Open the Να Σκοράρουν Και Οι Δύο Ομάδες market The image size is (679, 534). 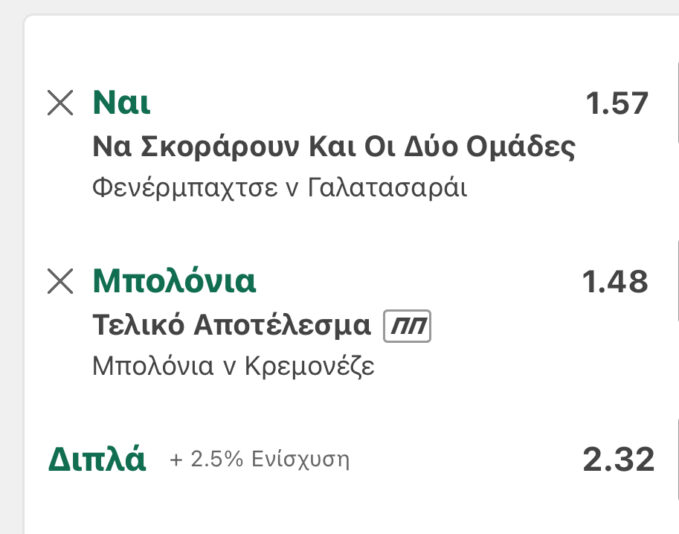[x=334, y=147]
